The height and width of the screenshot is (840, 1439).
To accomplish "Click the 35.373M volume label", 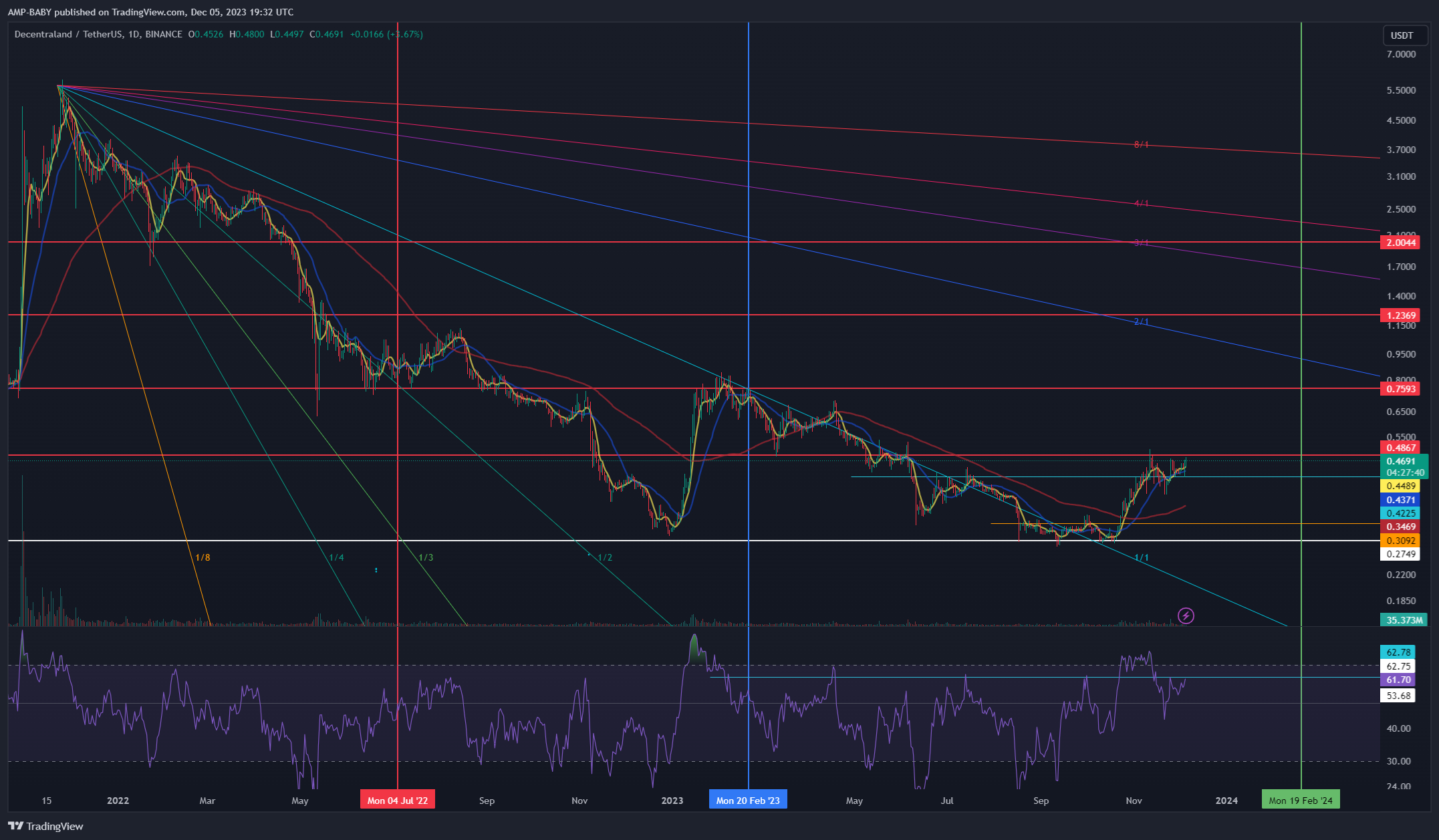I will pos(1404,619).
